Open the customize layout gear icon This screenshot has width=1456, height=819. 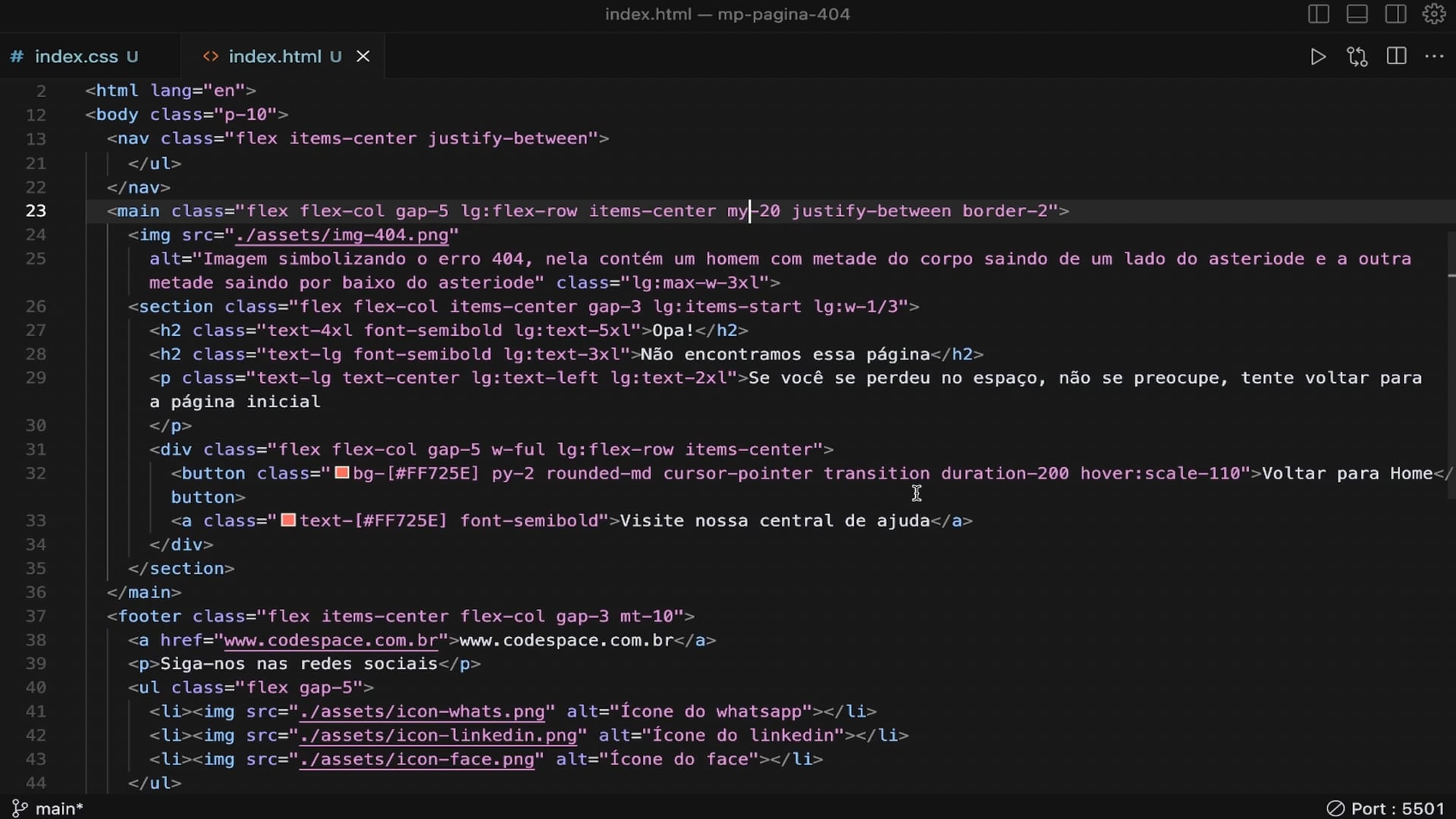1434,14
